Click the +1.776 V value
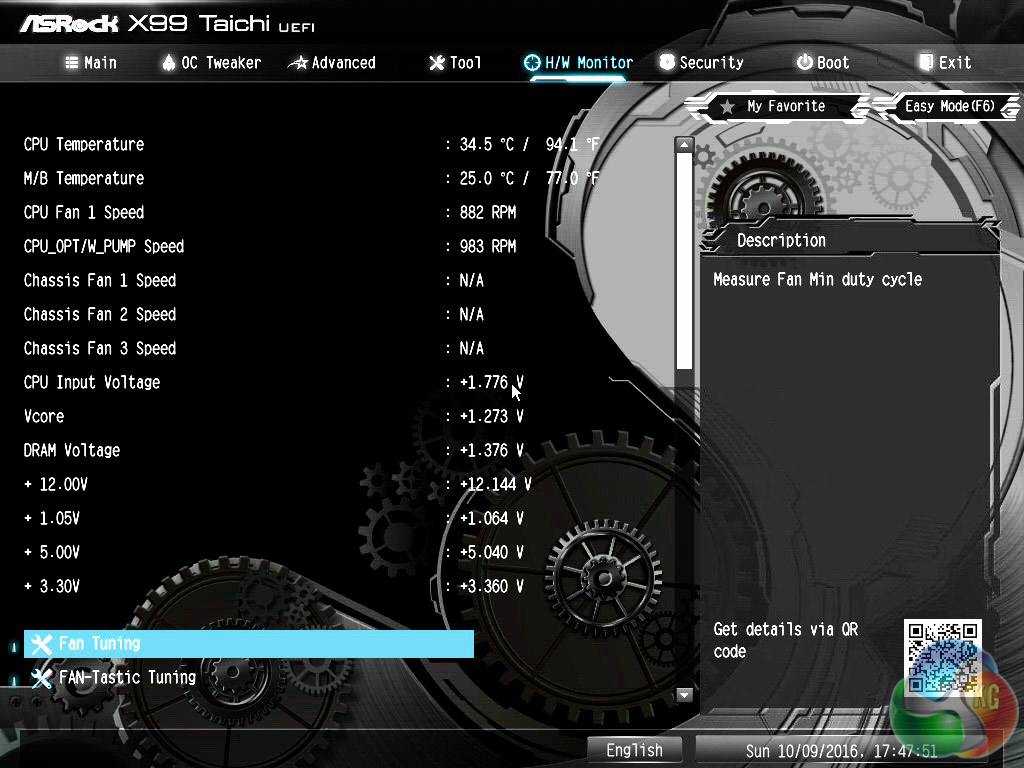The image size is (1024, 768). point(491,382)
